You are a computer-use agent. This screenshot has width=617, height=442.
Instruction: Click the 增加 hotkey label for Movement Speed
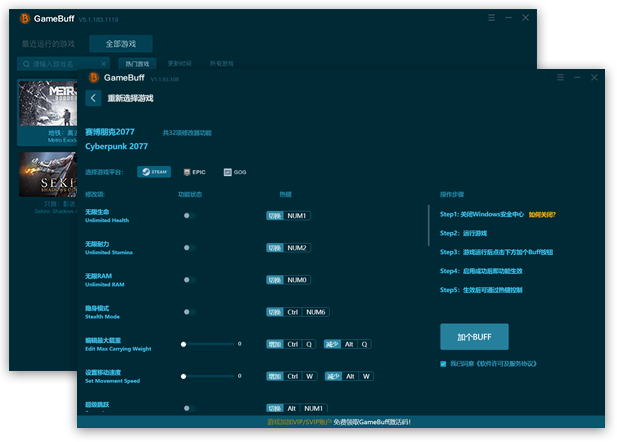275,376
